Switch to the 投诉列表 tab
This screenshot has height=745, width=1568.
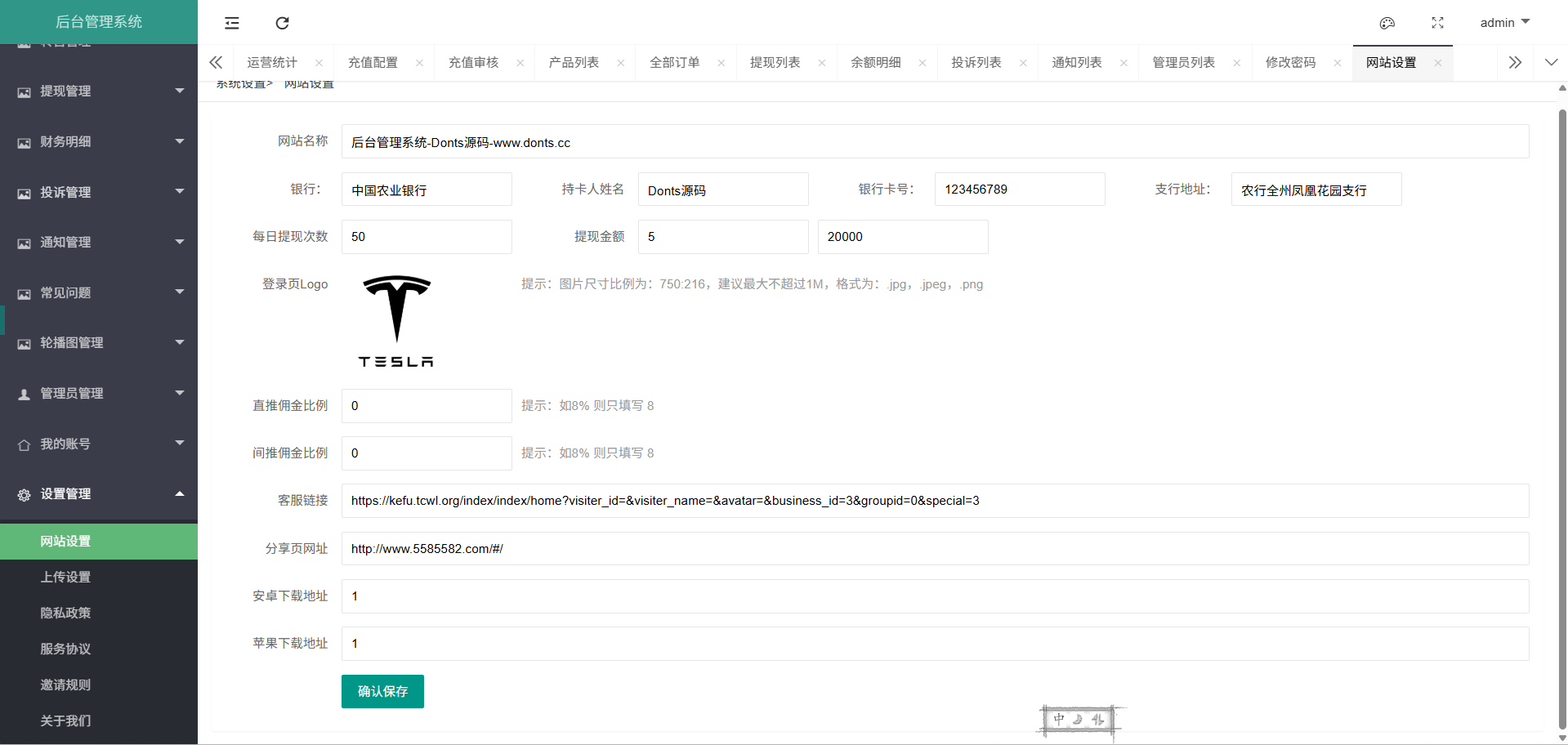(x=976, y=63)
